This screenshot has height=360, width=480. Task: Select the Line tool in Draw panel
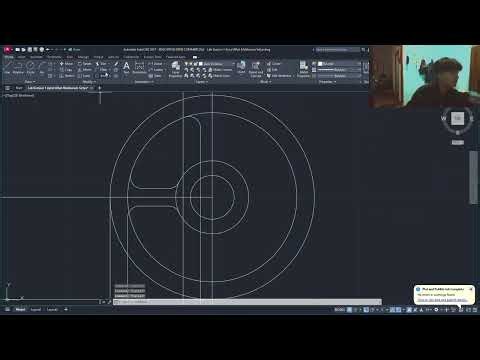coord(7,67)
